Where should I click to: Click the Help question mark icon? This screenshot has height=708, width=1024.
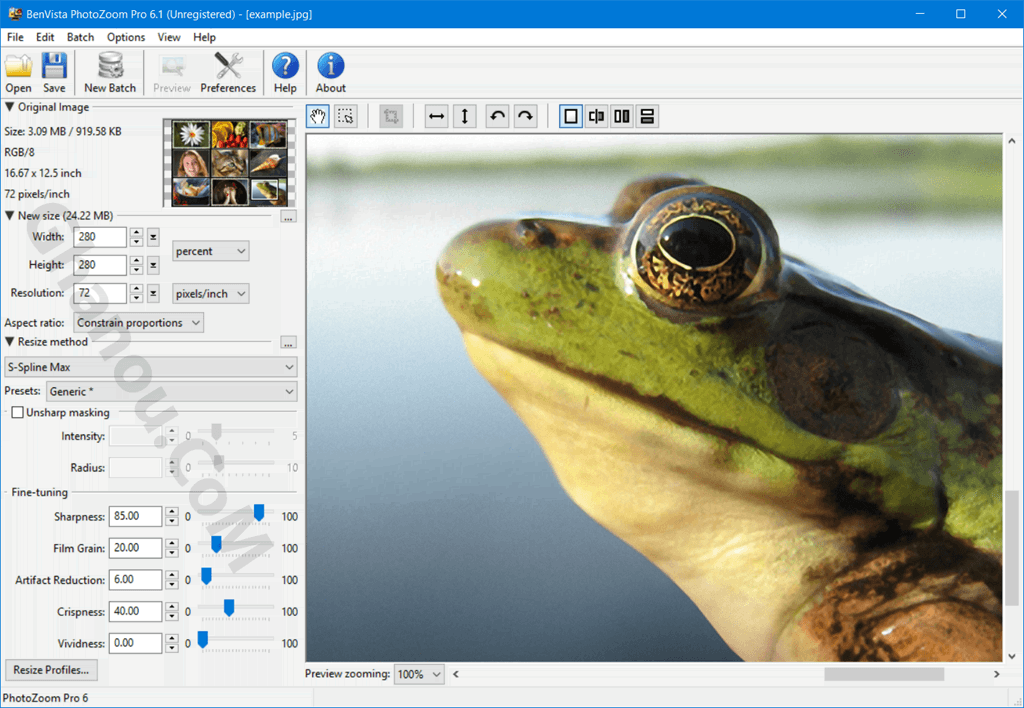pos(285,72)
